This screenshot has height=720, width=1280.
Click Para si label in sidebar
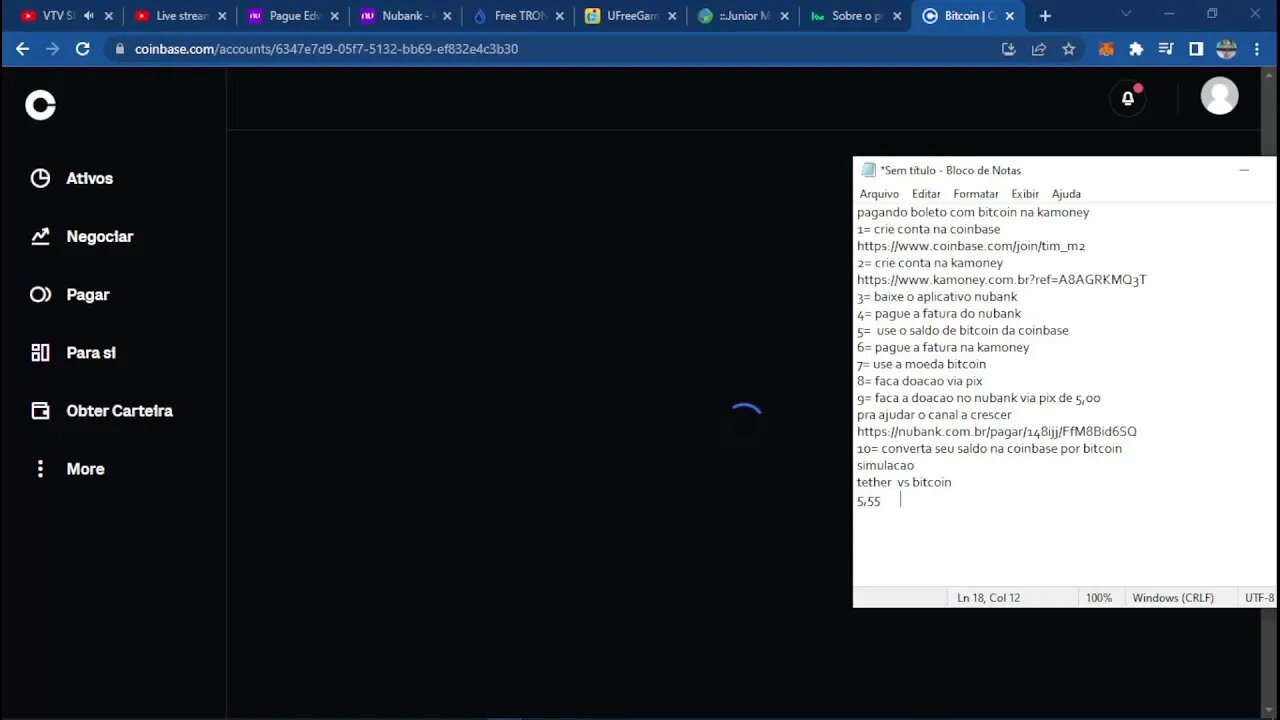[x=91, y=352]
